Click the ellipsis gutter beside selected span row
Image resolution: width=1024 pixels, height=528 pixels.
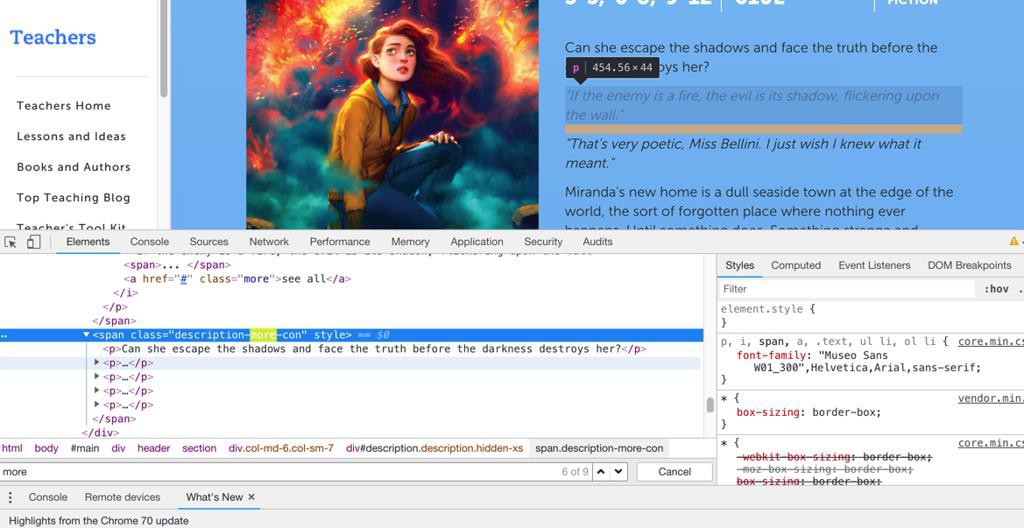[5, 336]
